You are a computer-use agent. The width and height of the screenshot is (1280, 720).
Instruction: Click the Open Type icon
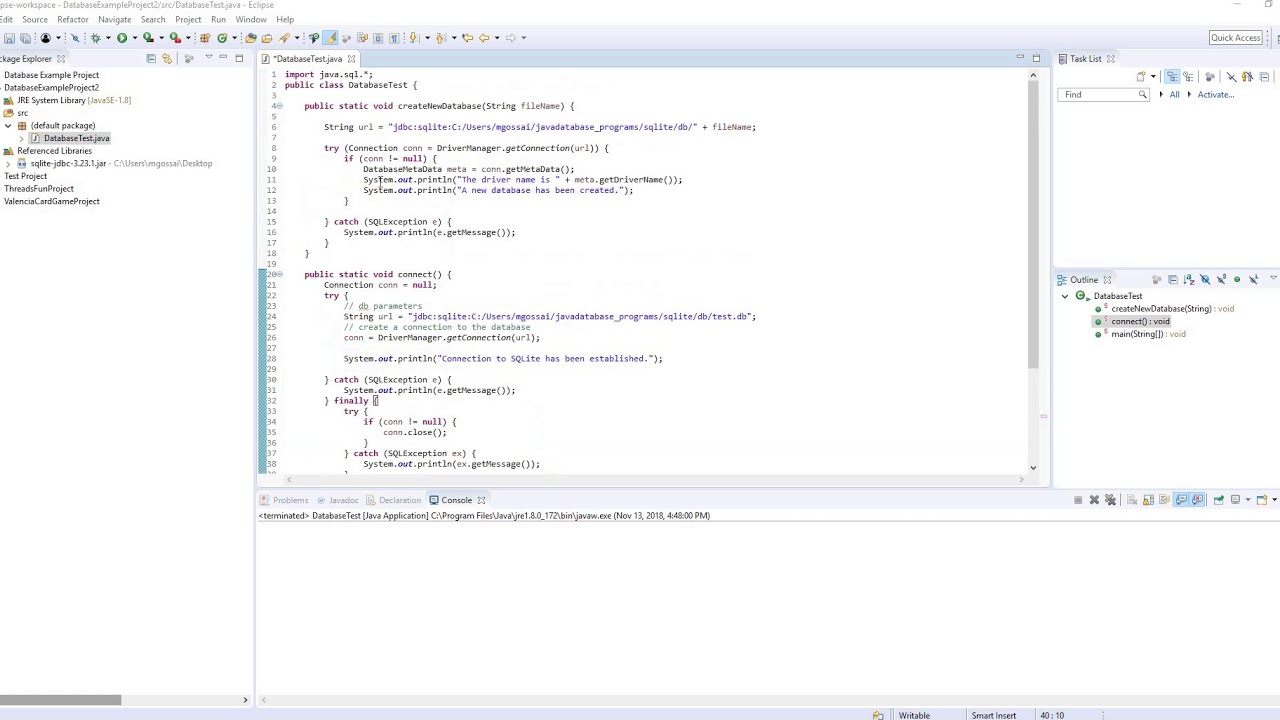250,38
